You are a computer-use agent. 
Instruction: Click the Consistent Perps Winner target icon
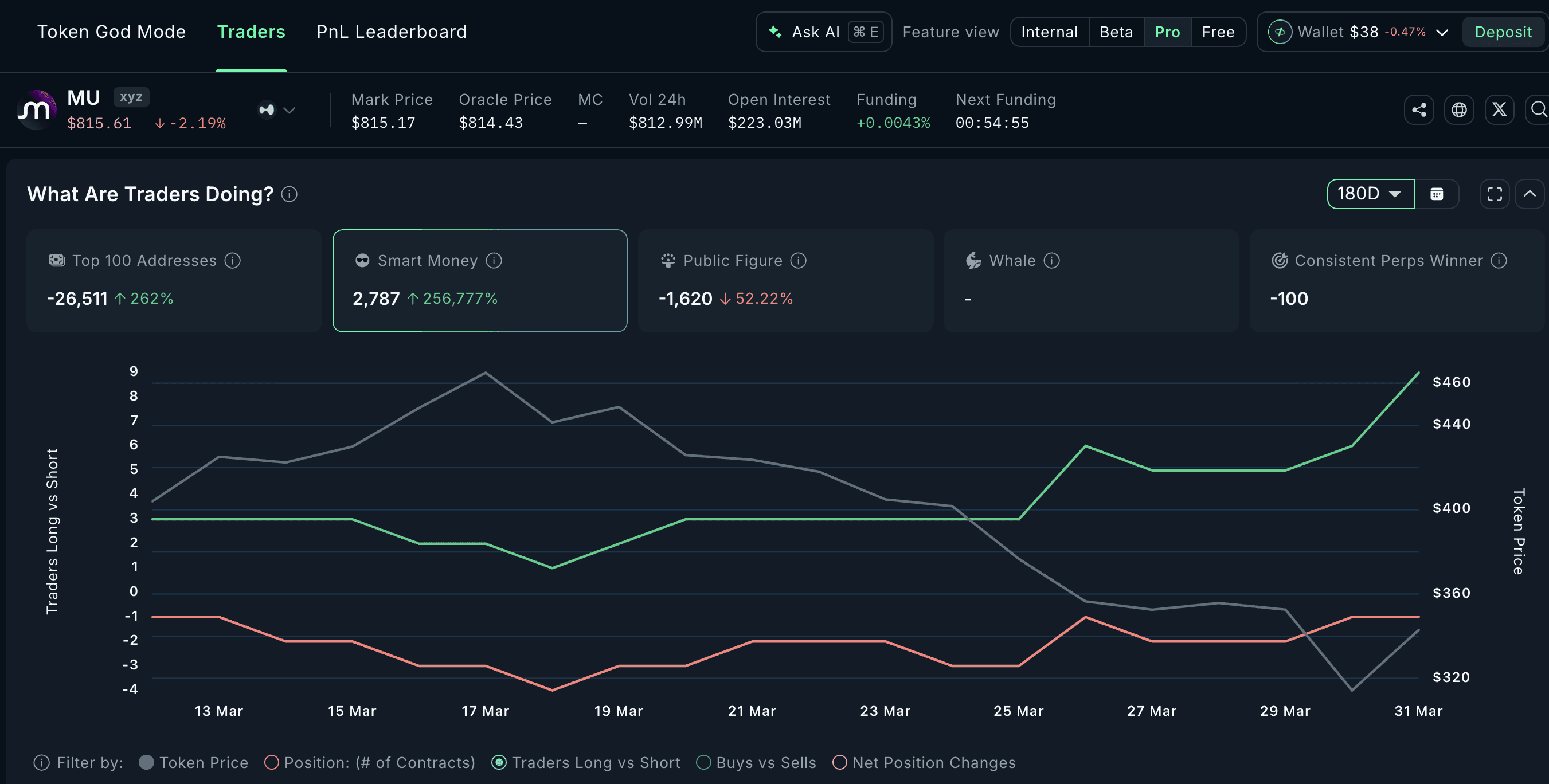[x=1280, y=260]
